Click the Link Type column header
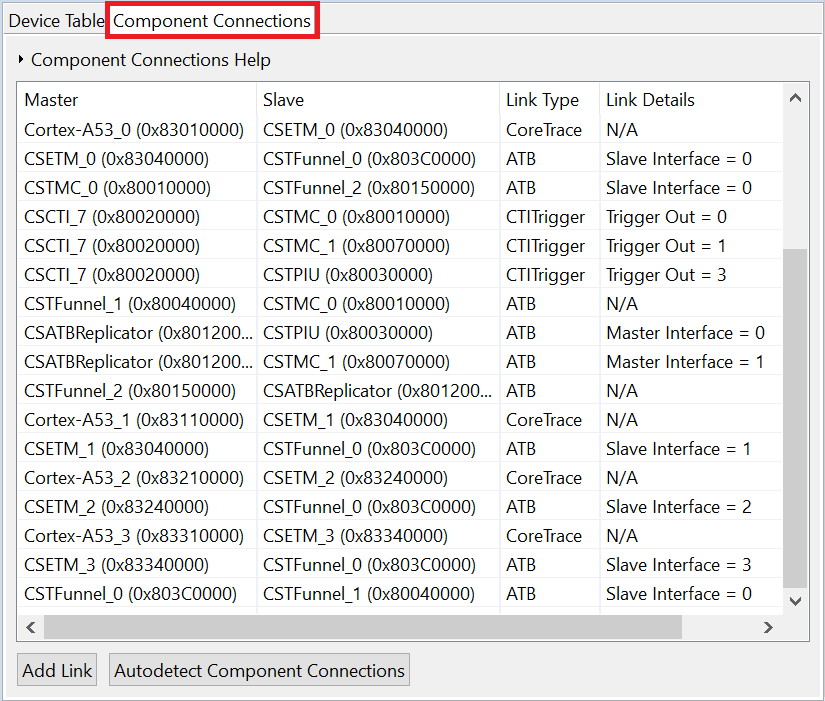This screenshot has width=825, height=701. (541, 100)
